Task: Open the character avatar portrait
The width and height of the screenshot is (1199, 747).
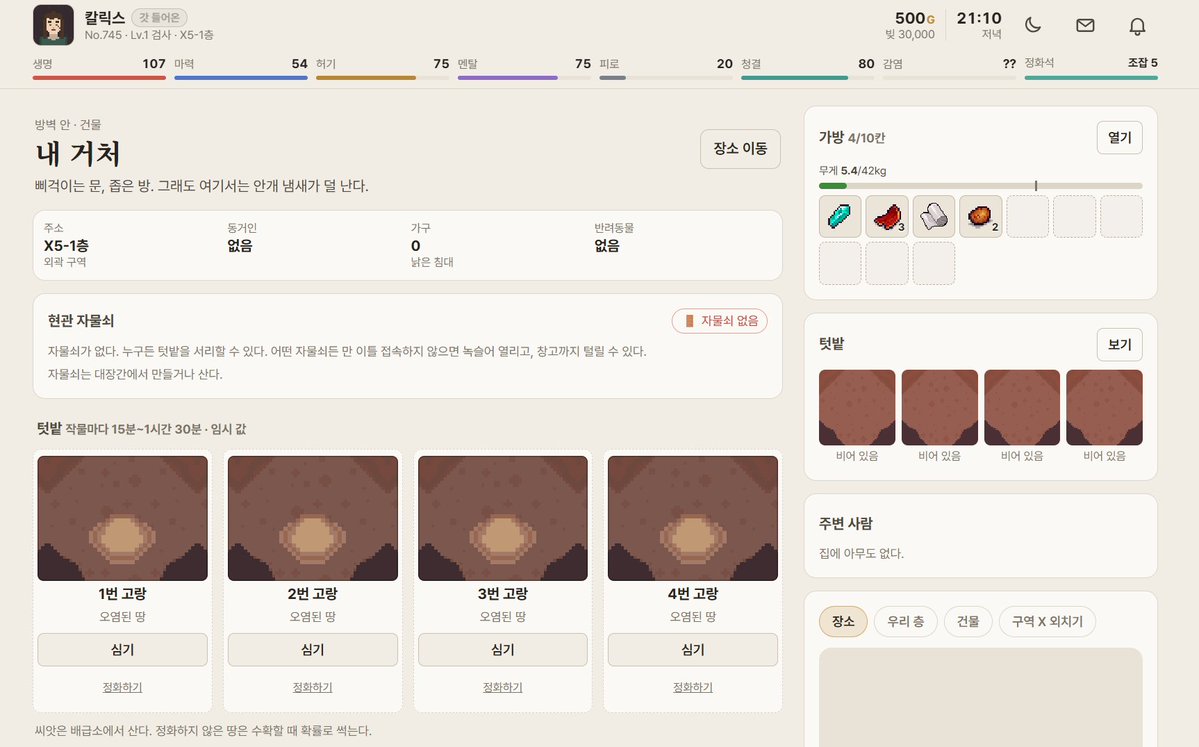Action: click(x=53, y=25)
